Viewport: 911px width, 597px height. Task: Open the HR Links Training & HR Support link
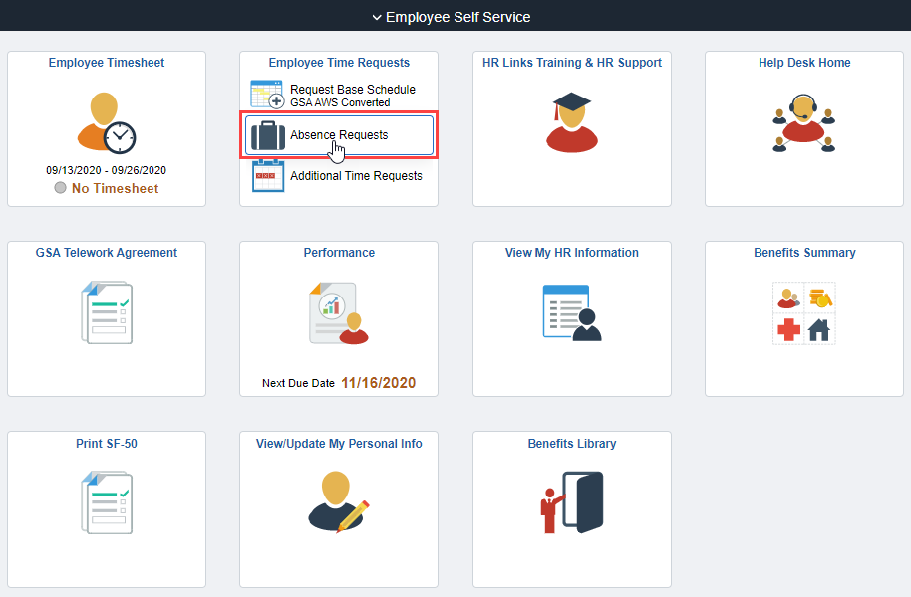point(571,62)
